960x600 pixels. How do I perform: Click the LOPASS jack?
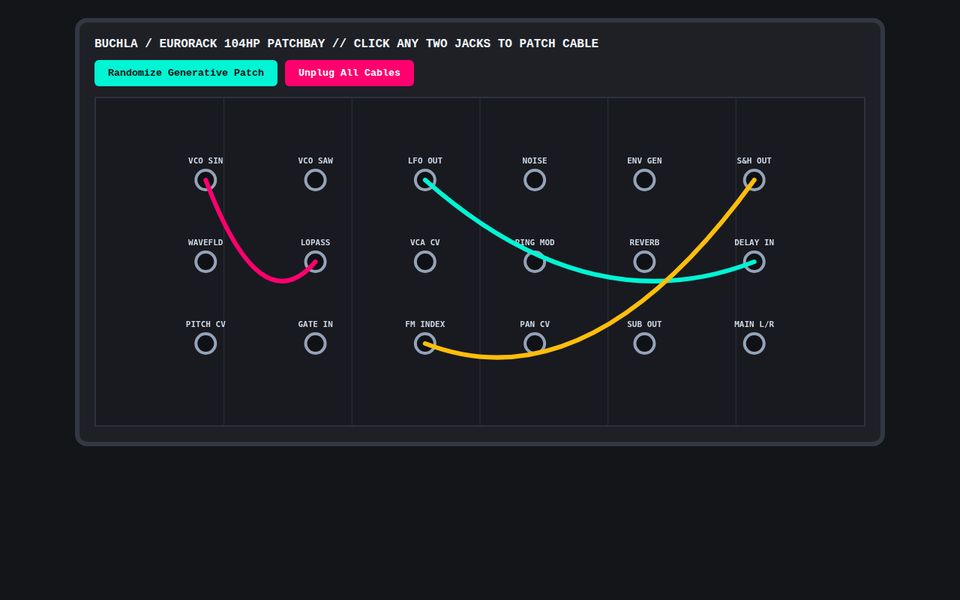pos(315,262)
